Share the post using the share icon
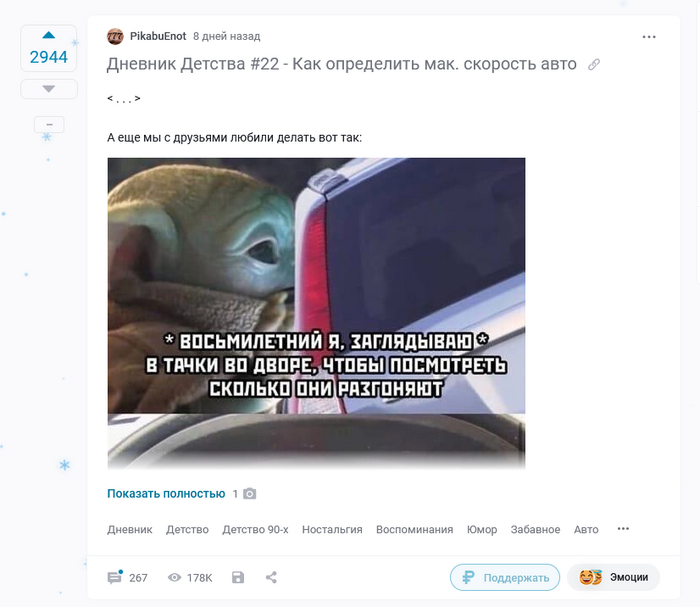 (271, 578)
